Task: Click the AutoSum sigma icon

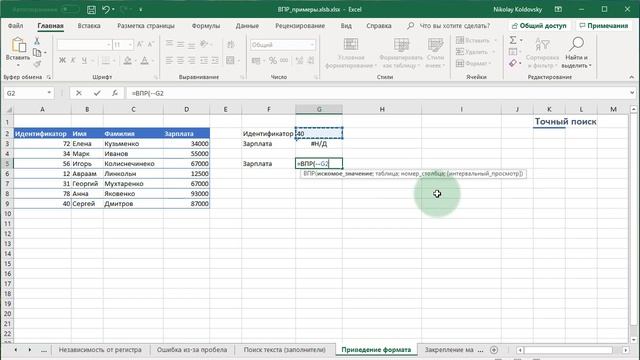Action: click(x=513, y=40)
